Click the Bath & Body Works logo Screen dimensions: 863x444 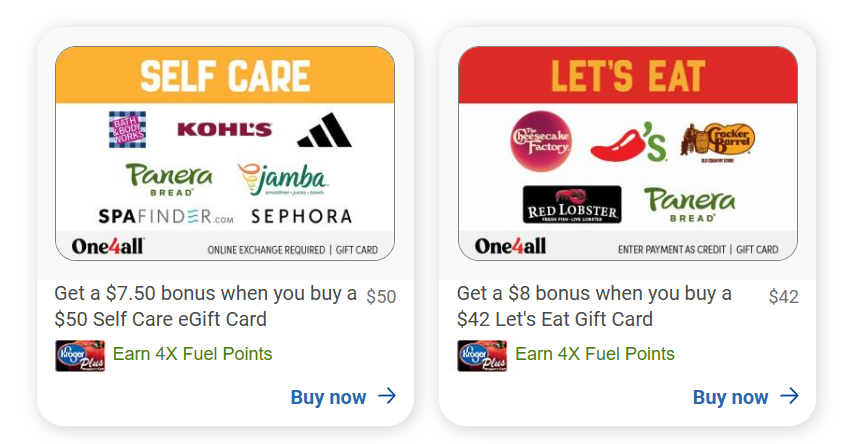click(x=127, y=129)
